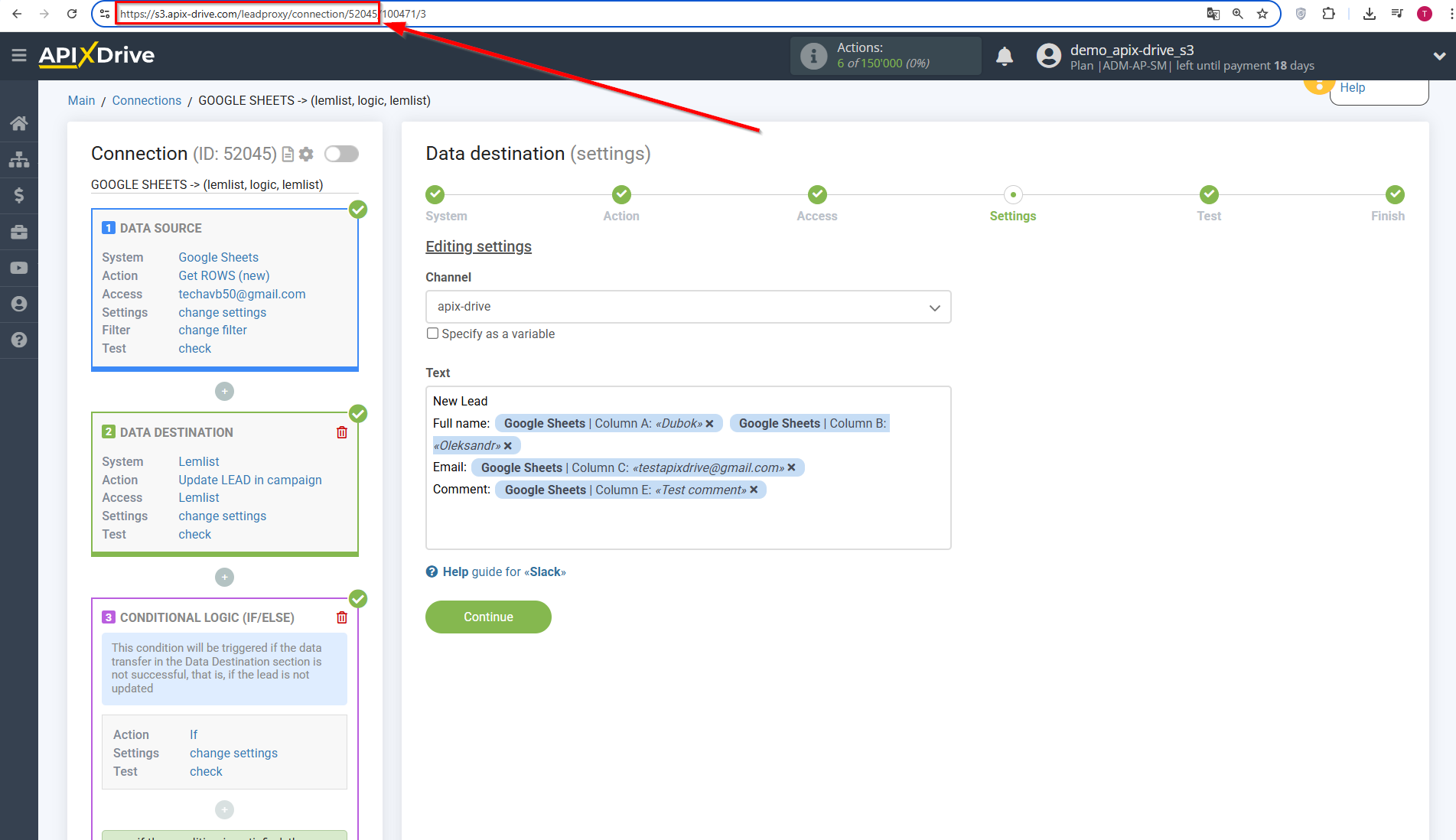Viewport: 1456px width, 840px height.
Task: Remove the Column C email tag
Action: tap(791, 467)
